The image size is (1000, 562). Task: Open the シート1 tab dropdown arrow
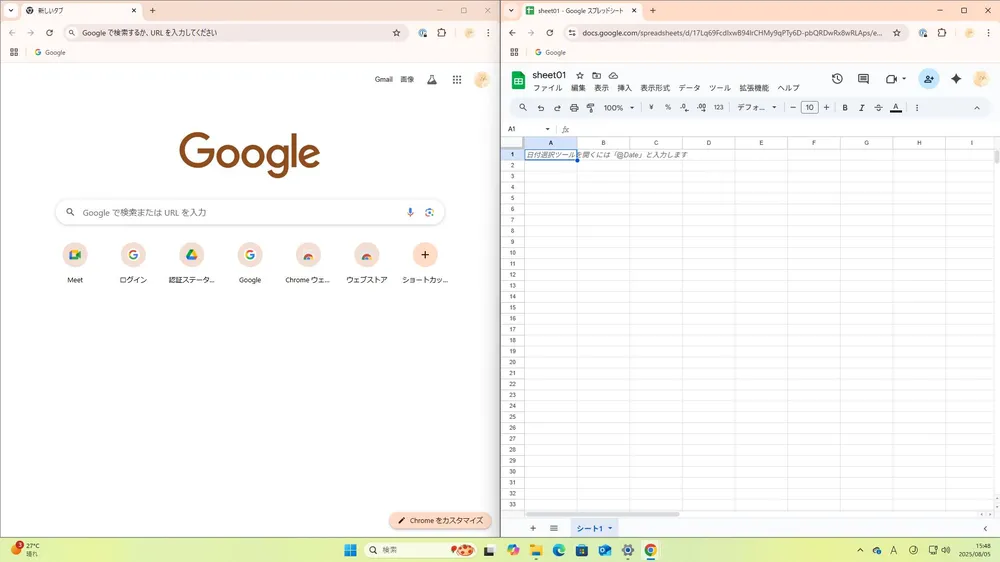click(610, 528)
